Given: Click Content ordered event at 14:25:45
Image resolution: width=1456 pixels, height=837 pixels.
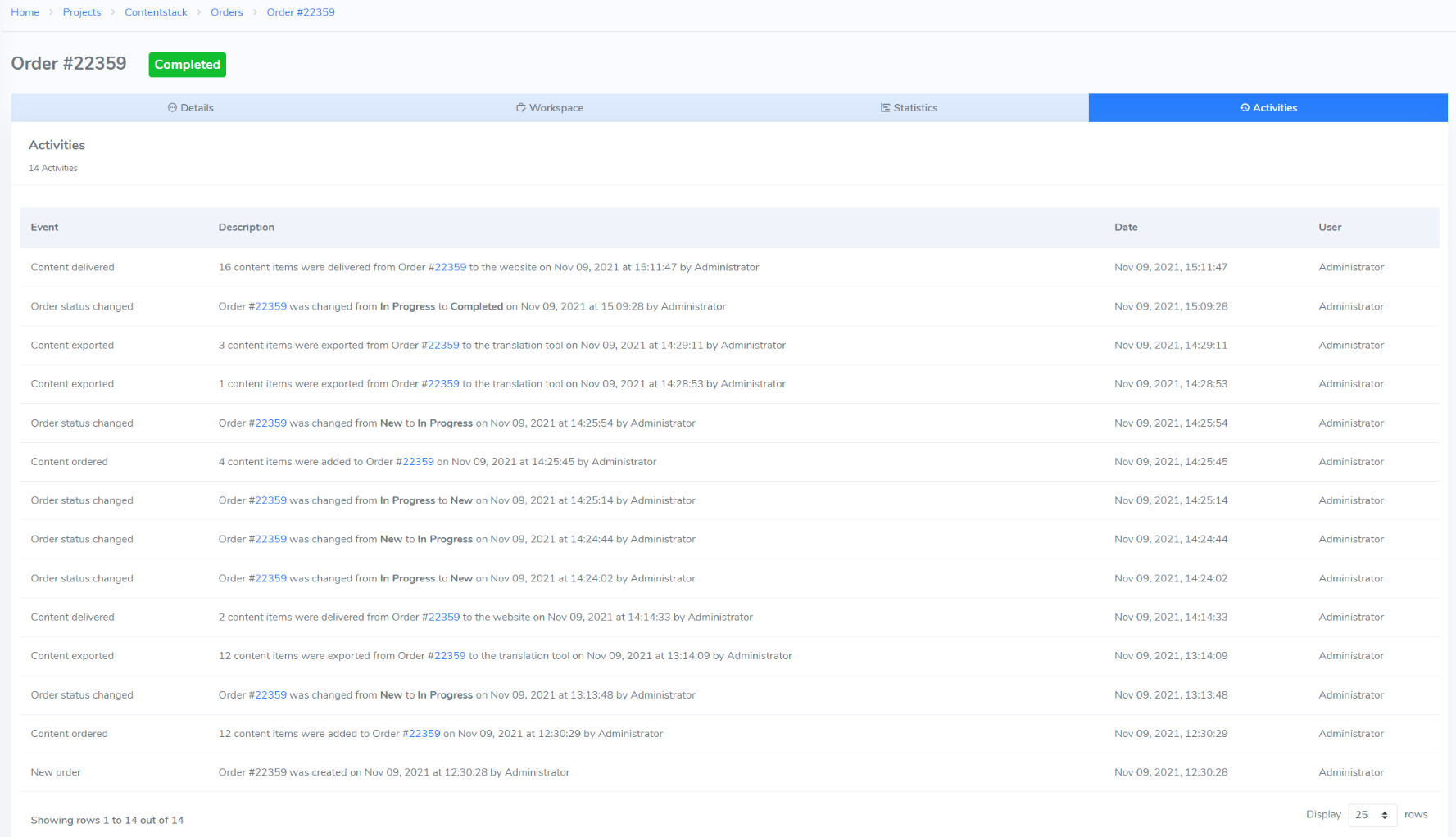Looking at the screenshot, I should 69,462.
